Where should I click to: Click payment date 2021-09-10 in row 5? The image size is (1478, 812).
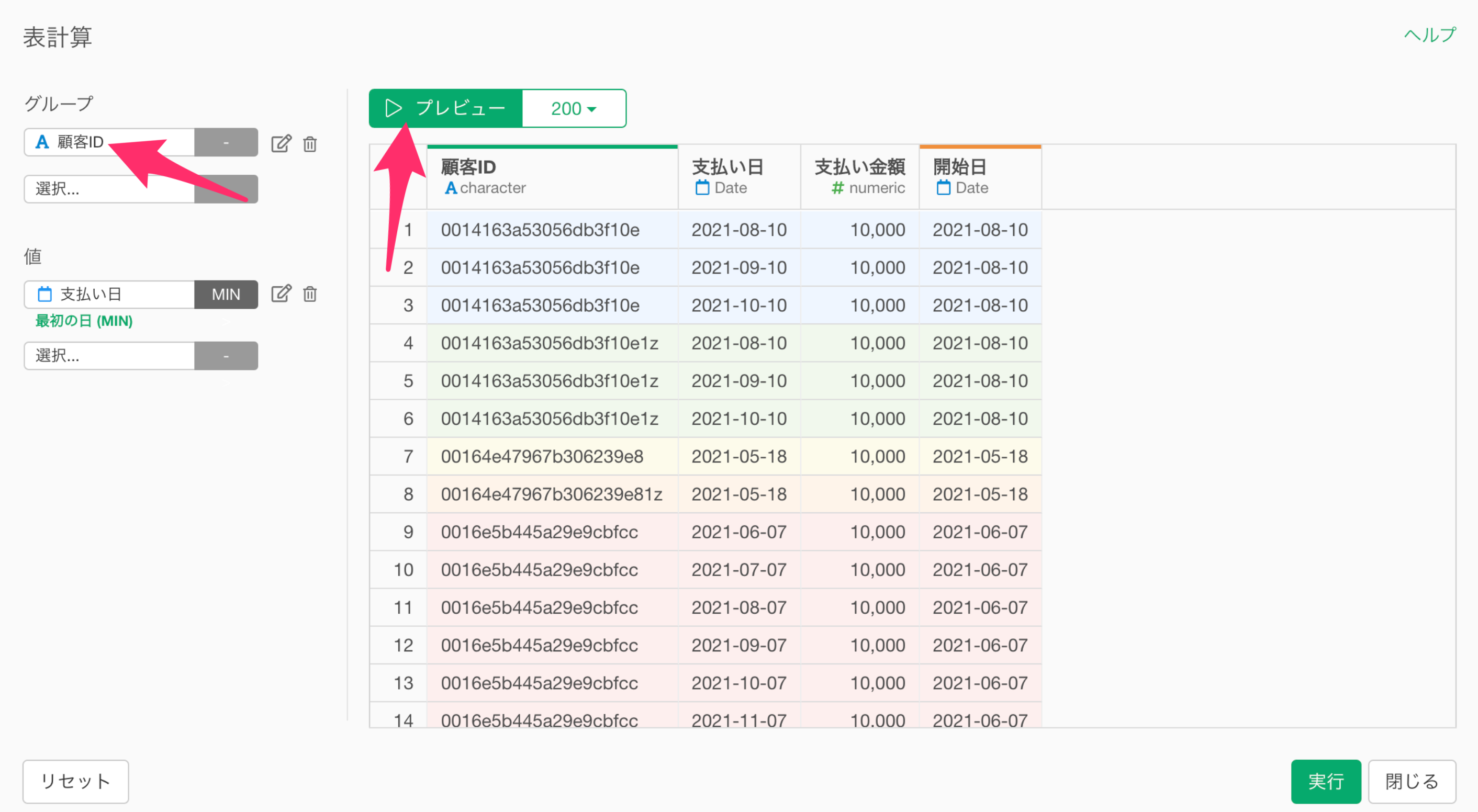[x=739, y=381]
